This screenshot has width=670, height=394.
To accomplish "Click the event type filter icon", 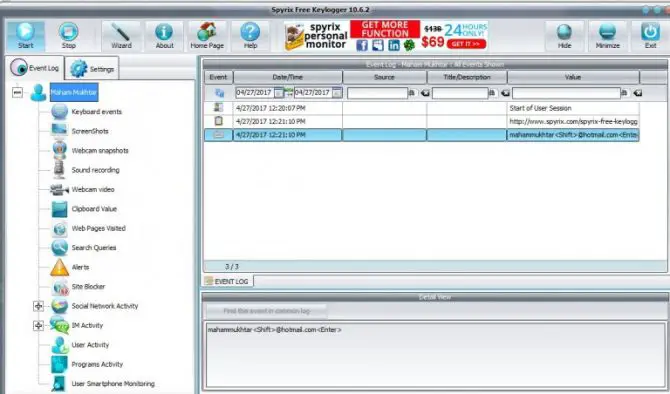I will point(219,93).
